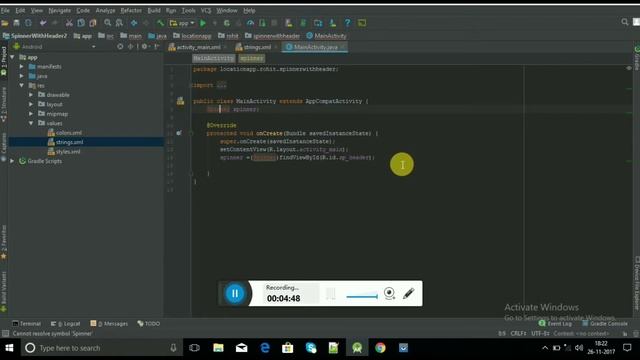Open the Logcat tool window
Image resolution: width=640 pixels, height=360 pixels.
(x=65, y=324)
